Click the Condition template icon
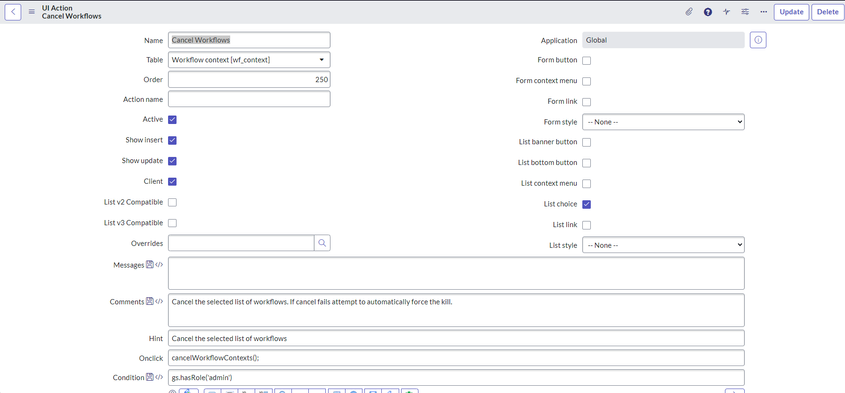This screenshot has height=393, width=845. 150,377
